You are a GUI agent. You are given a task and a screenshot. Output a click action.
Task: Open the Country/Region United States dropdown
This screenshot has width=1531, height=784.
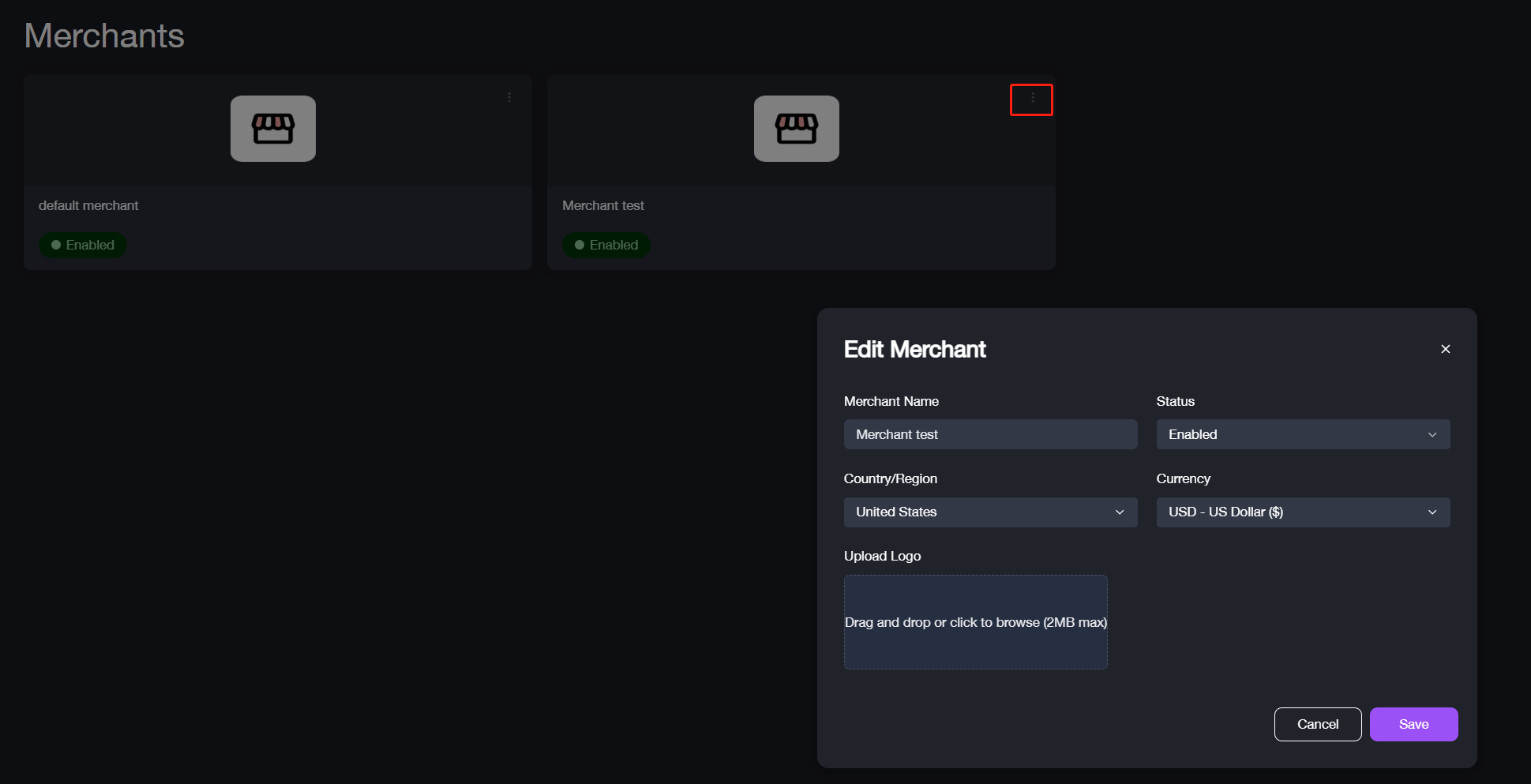tap(990, 512)
